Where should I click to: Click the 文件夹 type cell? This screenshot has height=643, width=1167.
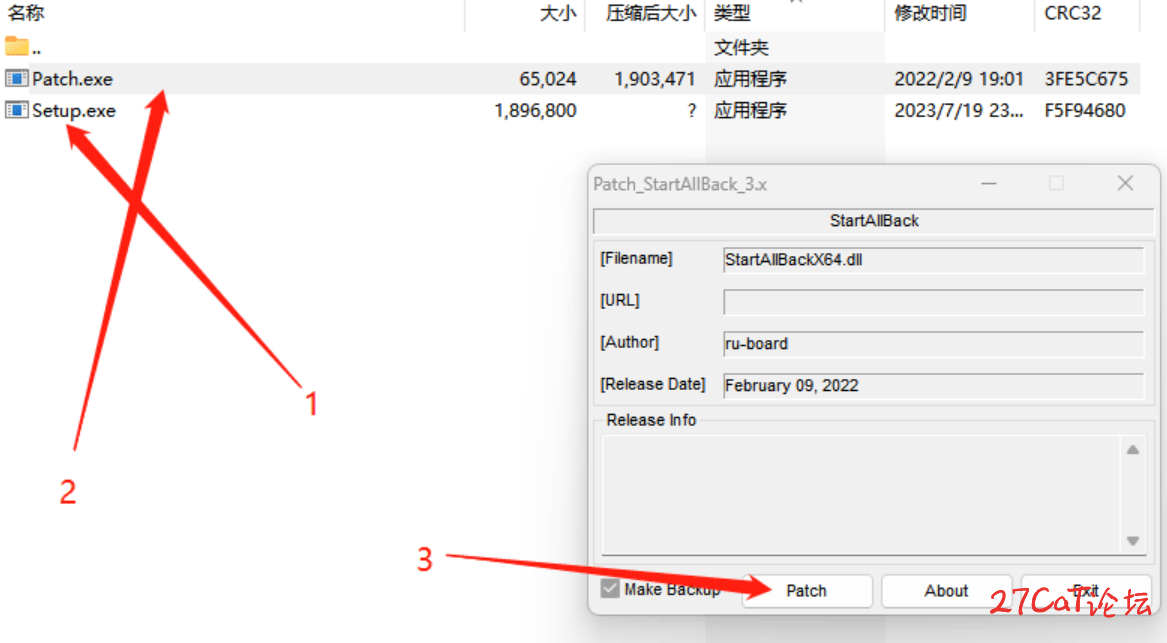(741, 48)
